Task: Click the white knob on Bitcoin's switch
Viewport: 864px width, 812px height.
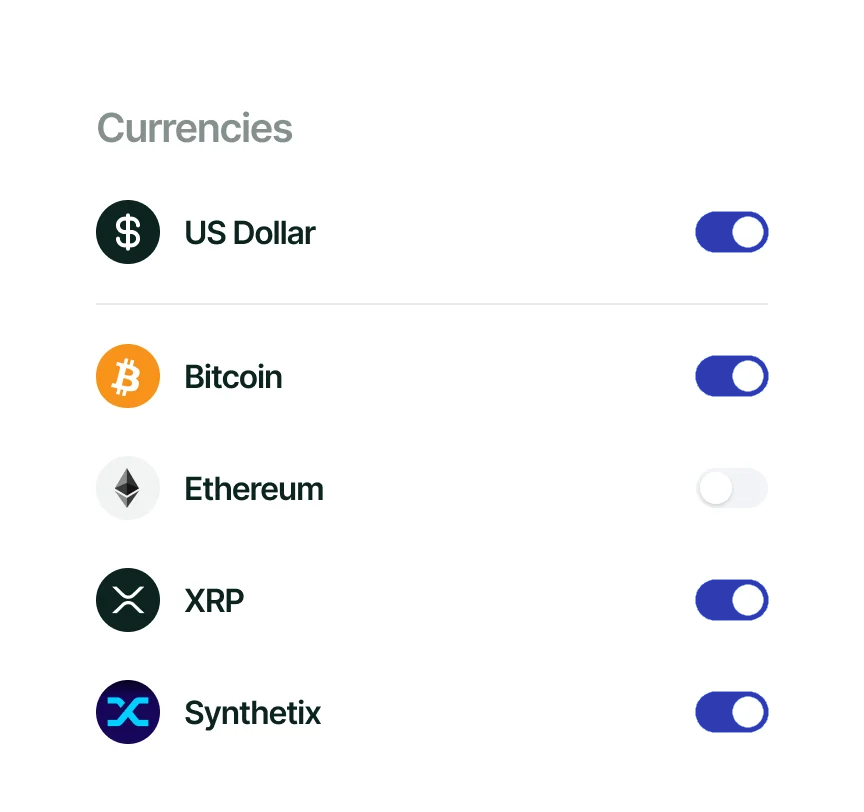Action: point(749,376)
